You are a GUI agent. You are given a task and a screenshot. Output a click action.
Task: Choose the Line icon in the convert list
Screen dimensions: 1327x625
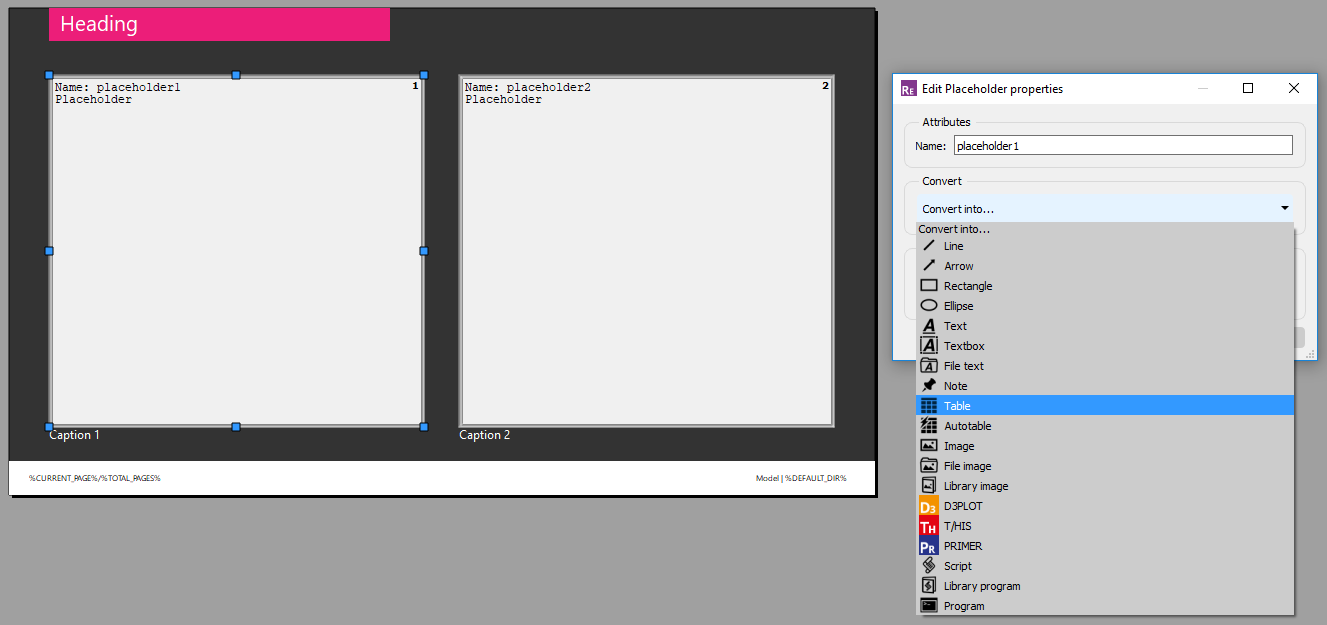pyautogui.click(x=929, y=246)
